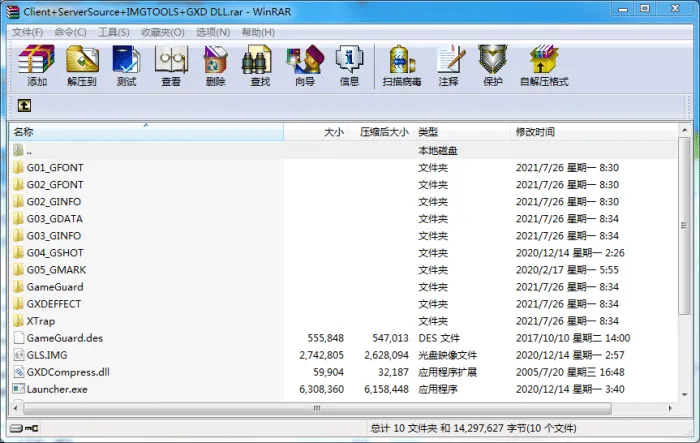Viewport: 700px width, 443px height.
Task: Click the 保护 (Protect) shield icon
Action: tap(493, 66)
